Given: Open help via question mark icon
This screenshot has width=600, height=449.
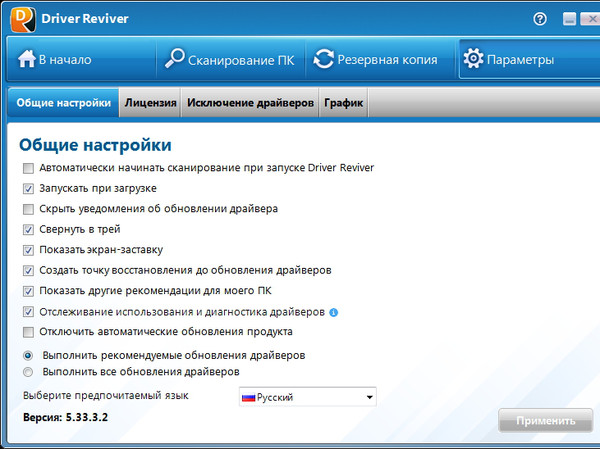Looking at the screenshot, I should click(540, 19).
